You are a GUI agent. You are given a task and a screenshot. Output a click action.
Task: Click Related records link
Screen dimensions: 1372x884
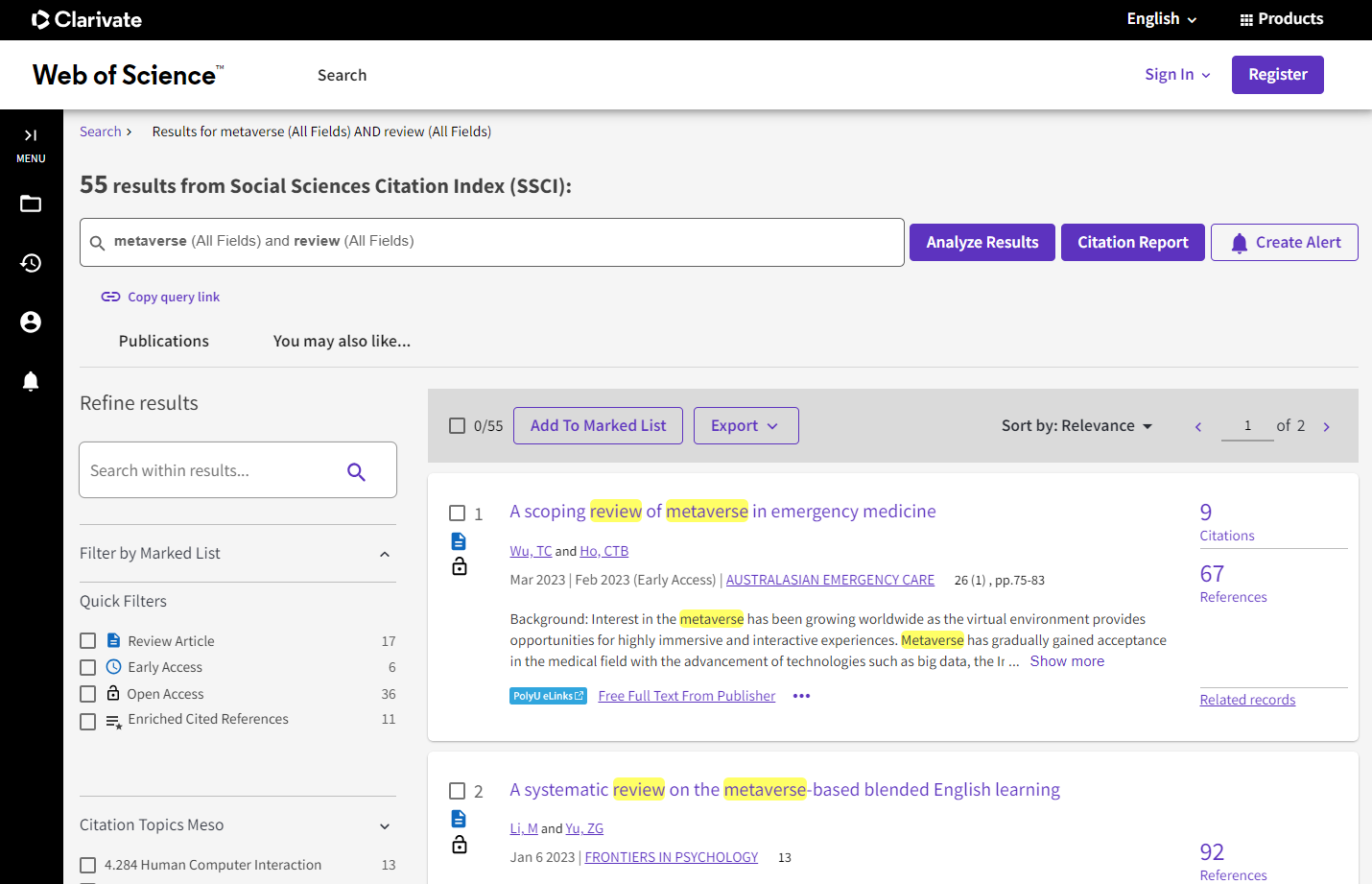(1247, 700)
